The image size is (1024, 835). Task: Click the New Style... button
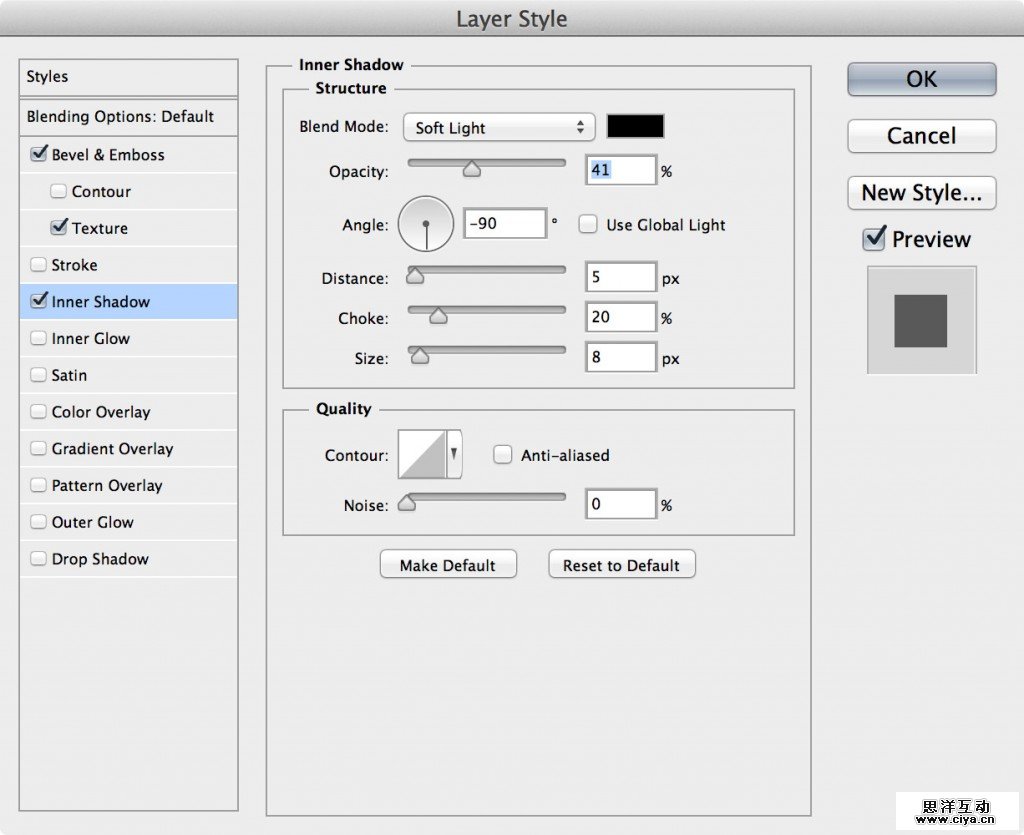(x=921, y=193)
